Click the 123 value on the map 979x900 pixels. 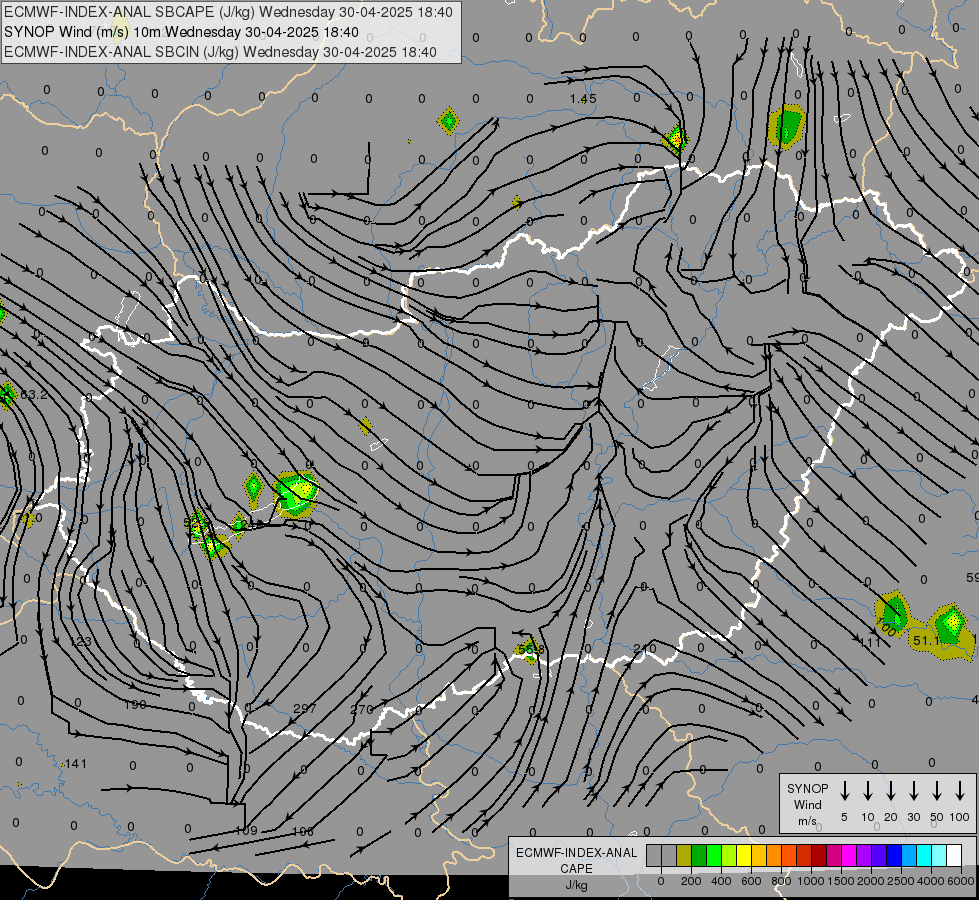pos(80,642)
